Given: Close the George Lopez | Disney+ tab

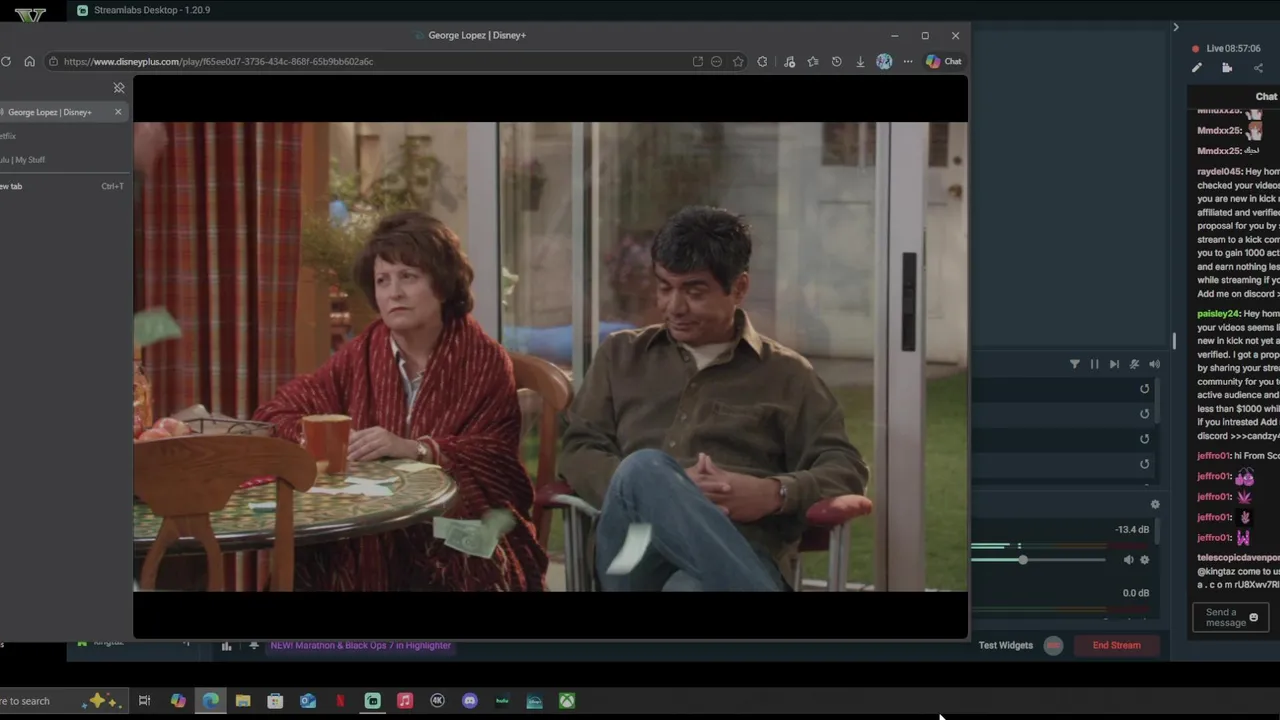Looking at the screenshot, I should pos(118,112).
